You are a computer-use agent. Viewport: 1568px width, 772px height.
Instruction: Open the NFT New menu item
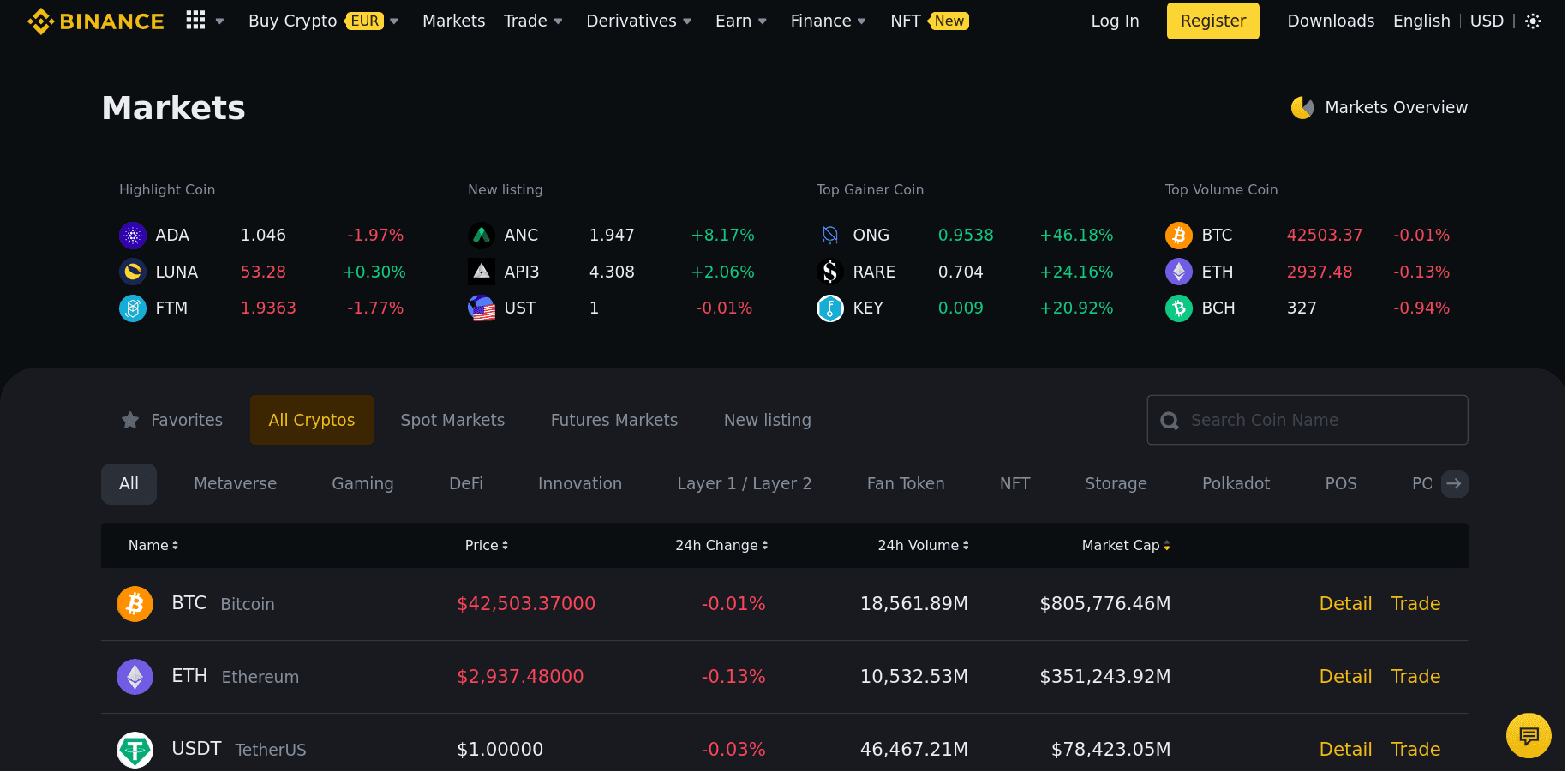(930, 21)
